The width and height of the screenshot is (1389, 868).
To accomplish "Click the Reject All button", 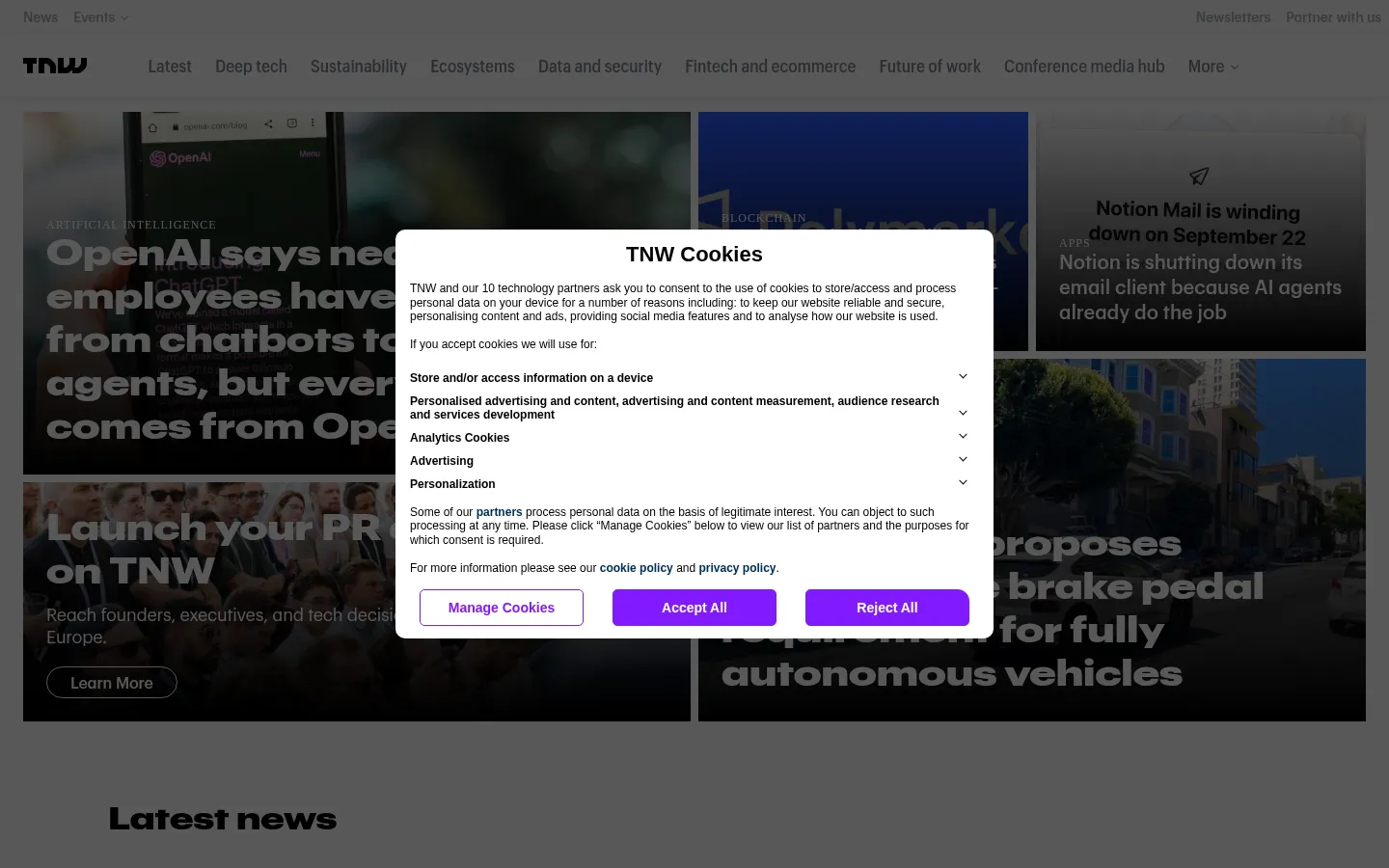I will tap(887, 608).
